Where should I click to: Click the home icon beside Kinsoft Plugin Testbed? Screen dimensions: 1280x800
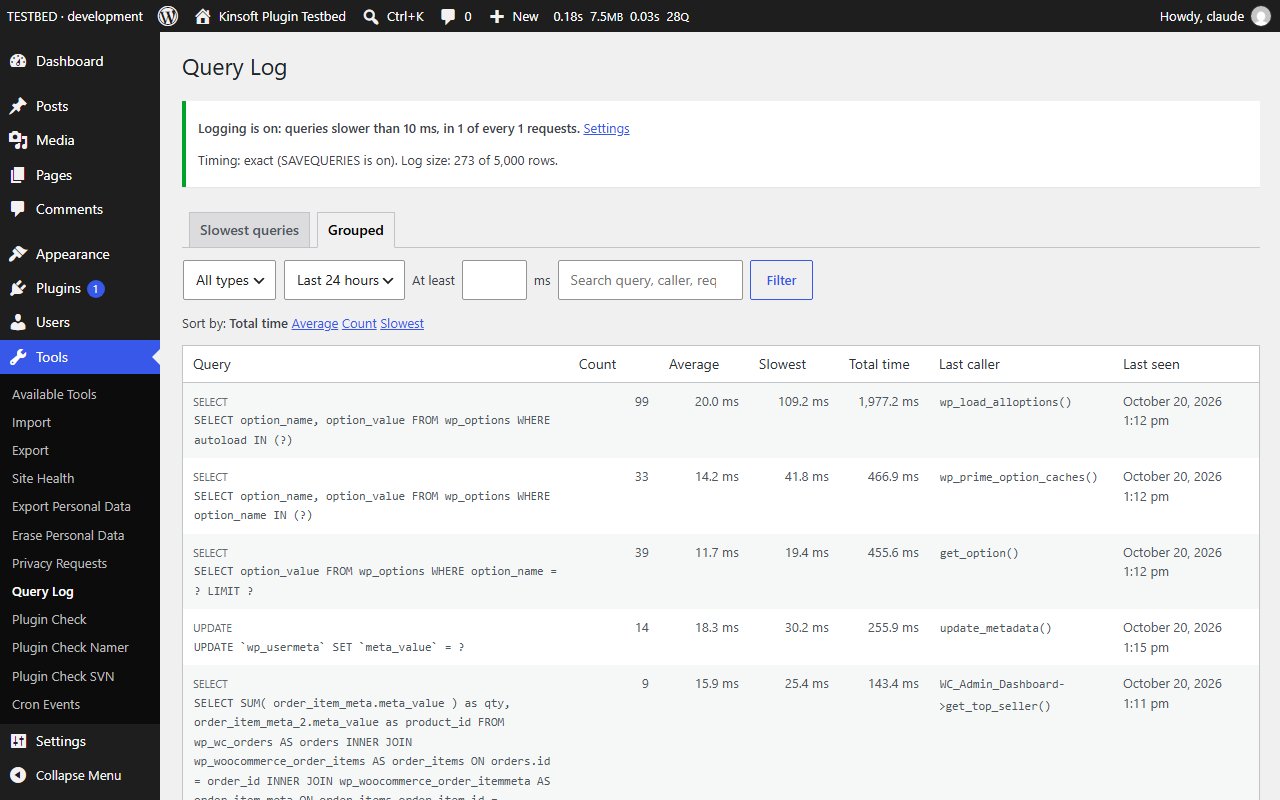[203, 16]
